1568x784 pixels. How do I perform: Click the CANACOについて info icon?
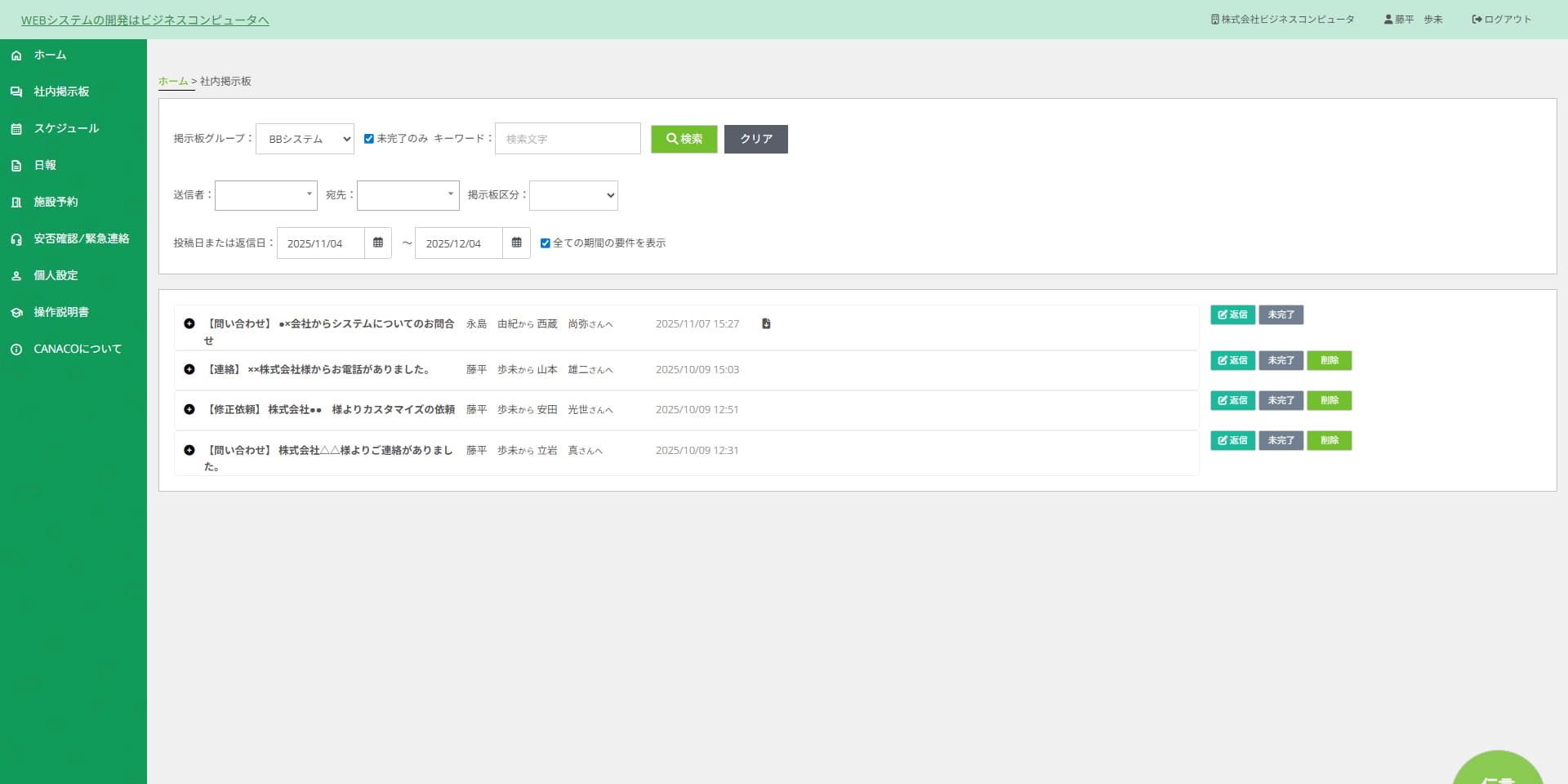tap(16, 350)
